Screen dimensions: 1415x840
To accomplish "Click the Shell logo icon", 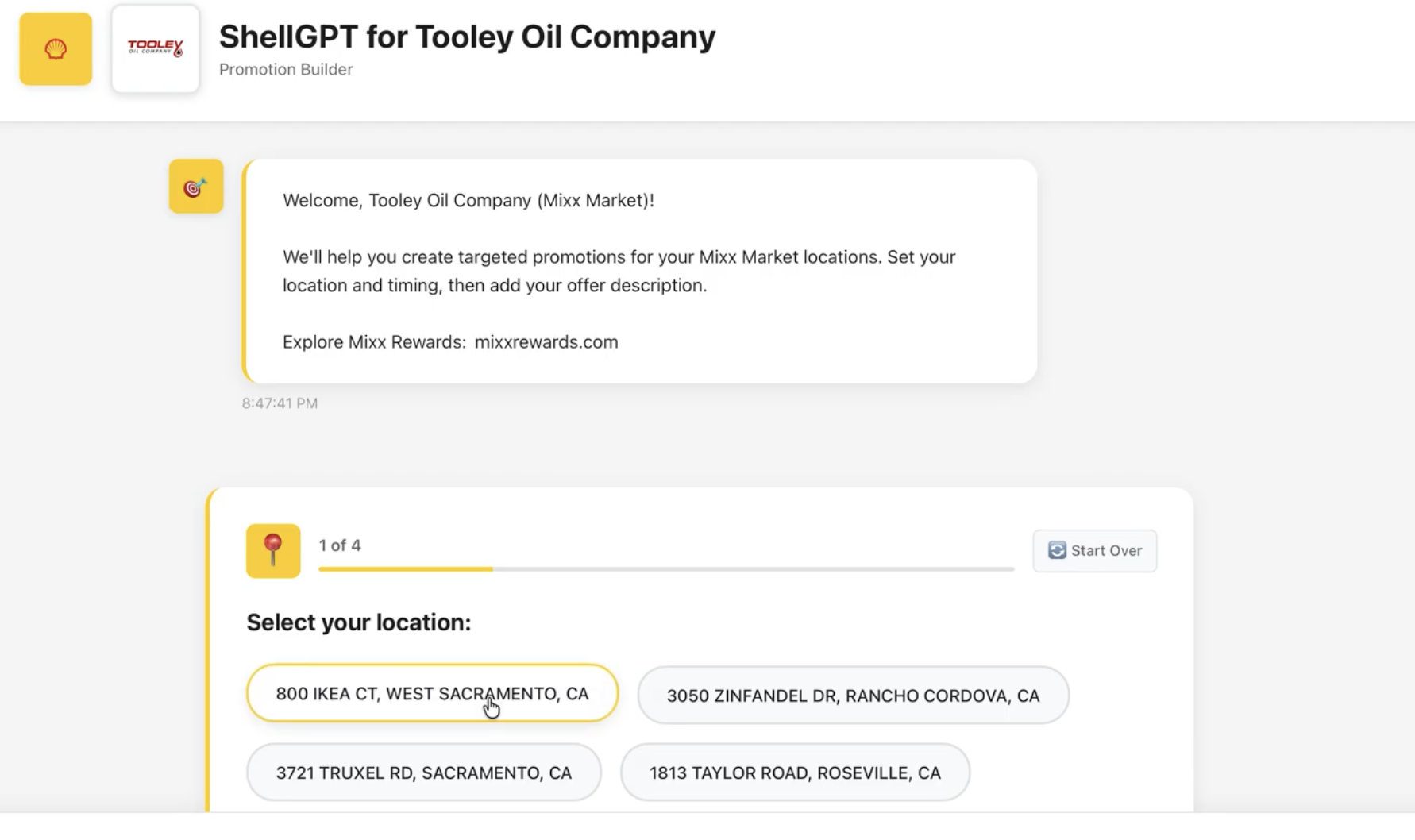I will [x=56, y=48].
